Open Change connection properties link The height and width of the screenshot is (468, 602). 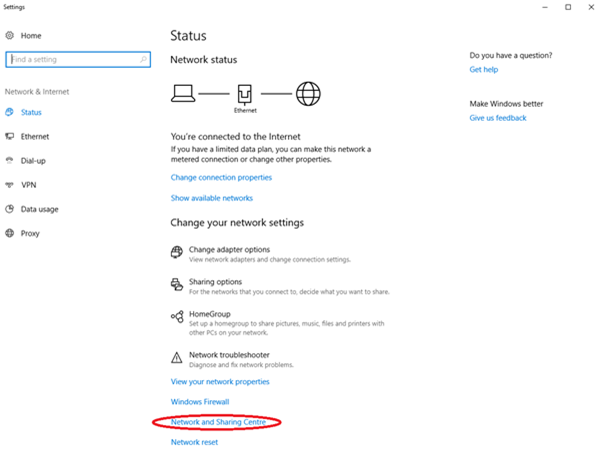click(221, 177)
